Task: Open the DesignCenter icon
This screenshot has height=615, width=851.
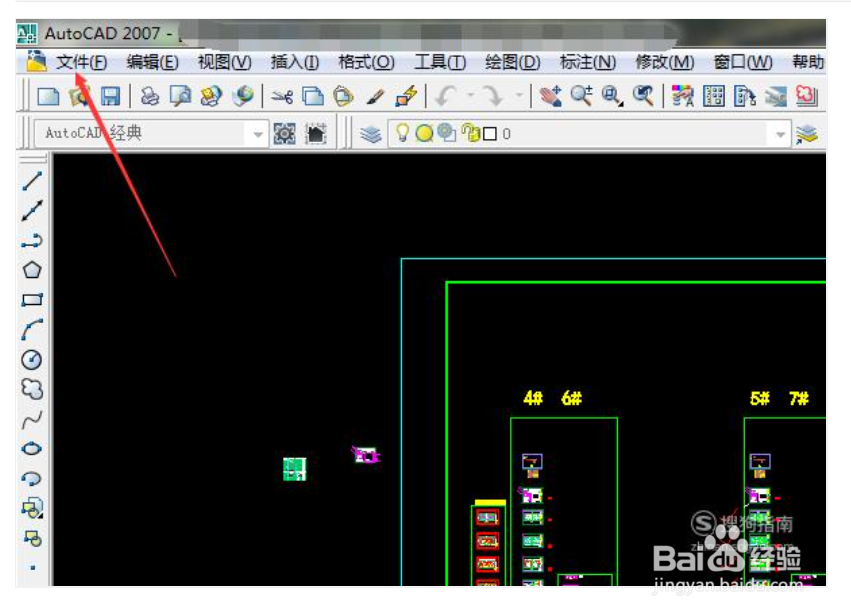Action: coord(714,96)
